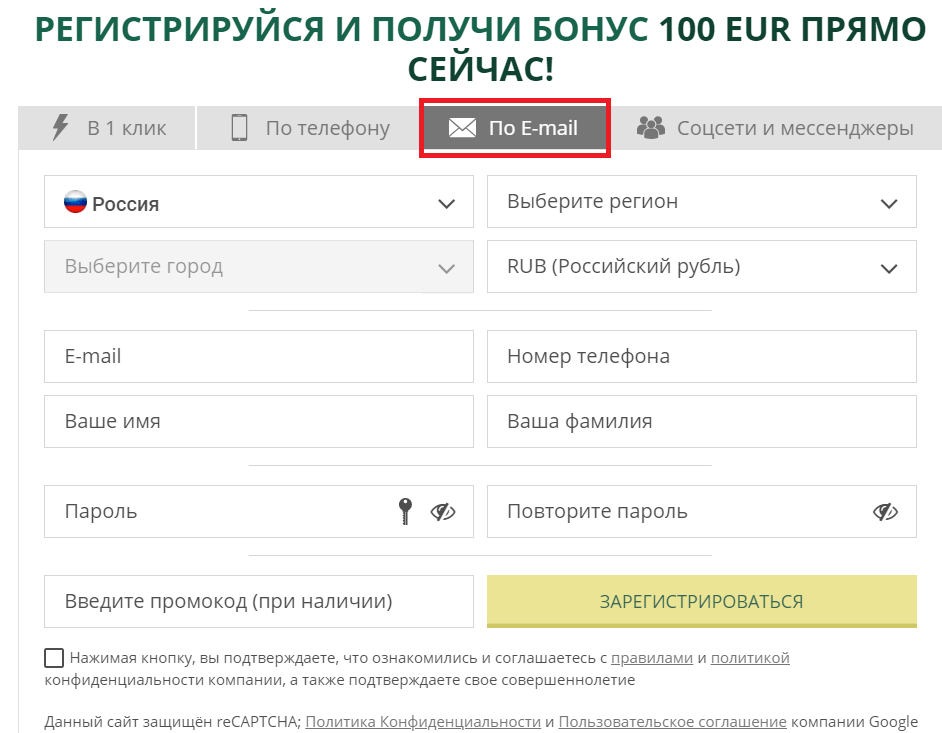Image resolution: width=942 pixels, height=733 pixels.
Task: Switch to the В 1 клик tab
Action: (107, 127)
